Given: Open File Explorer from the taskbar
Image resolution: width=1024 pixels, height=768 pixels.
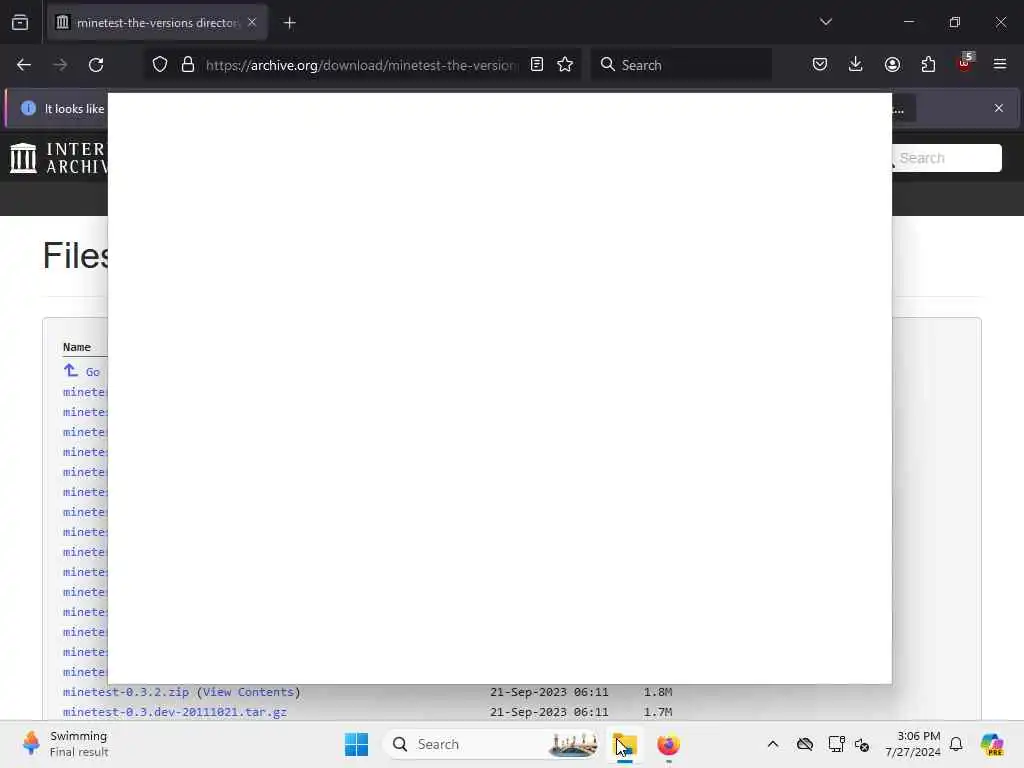Looking at the screenshot, I should click(625, 744).
